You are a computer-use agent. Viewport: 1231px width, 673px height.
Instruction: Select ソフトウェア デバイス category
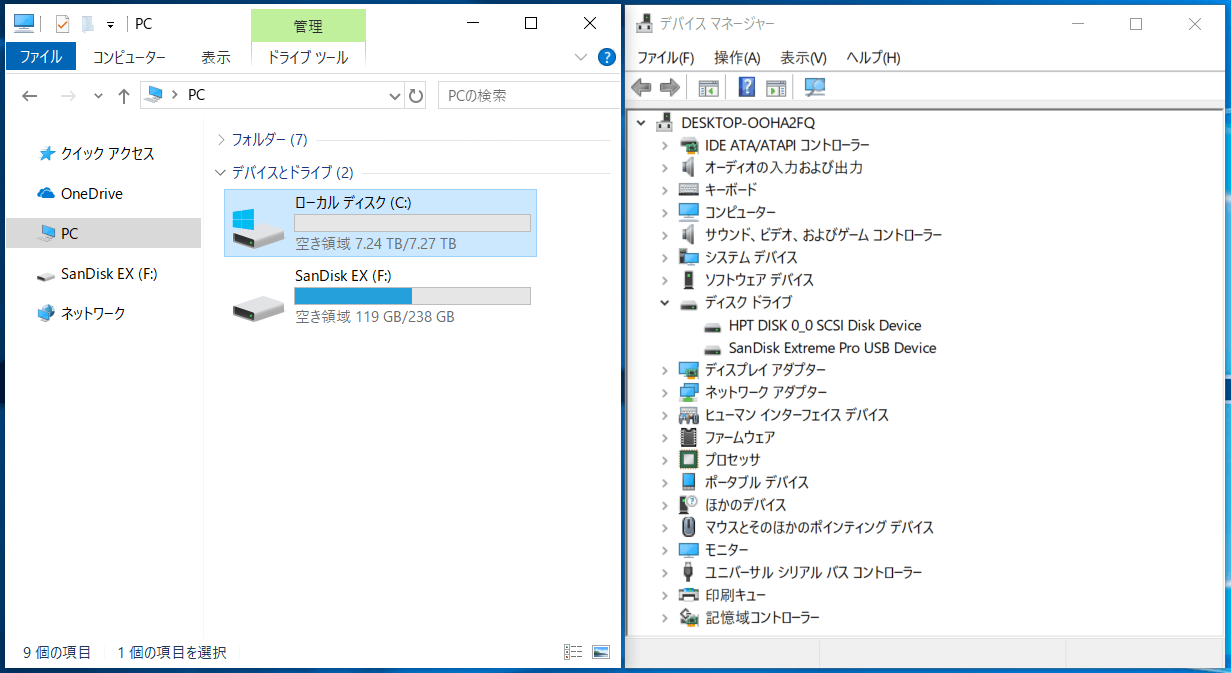[759, 280]
